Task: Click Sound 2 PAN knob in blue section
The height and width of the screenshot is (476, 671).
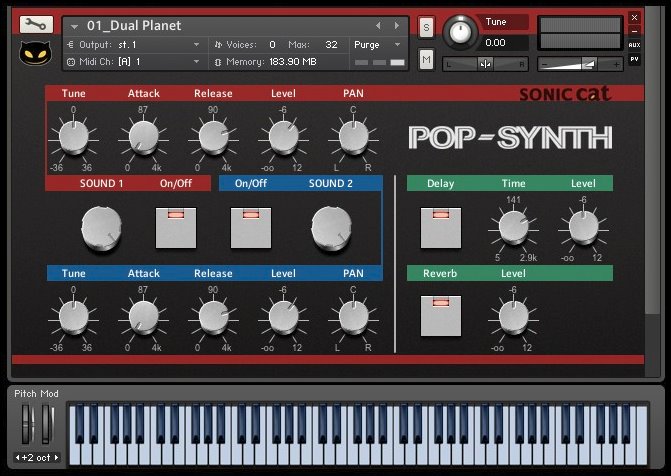Action: click(353, 317)
